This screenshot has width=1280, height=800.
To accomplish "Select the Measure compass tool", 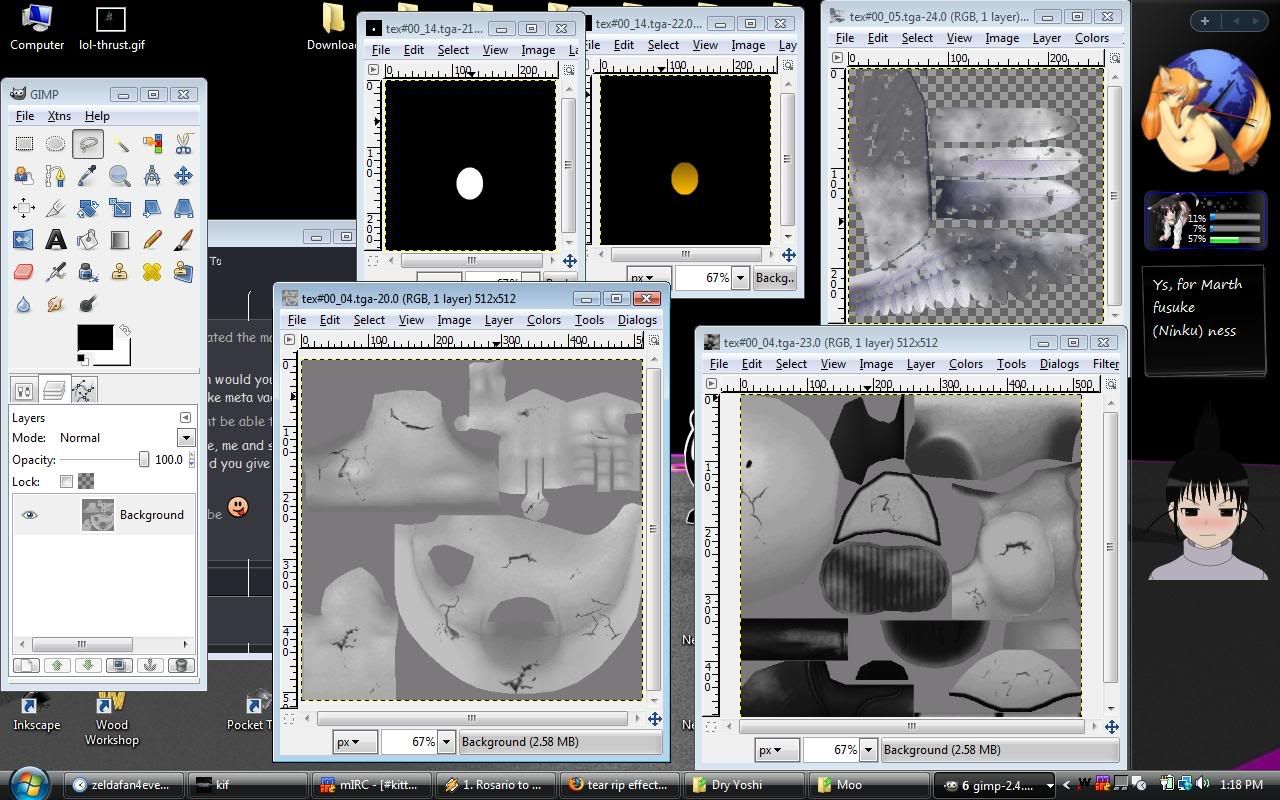I will [x=151, y=177].
